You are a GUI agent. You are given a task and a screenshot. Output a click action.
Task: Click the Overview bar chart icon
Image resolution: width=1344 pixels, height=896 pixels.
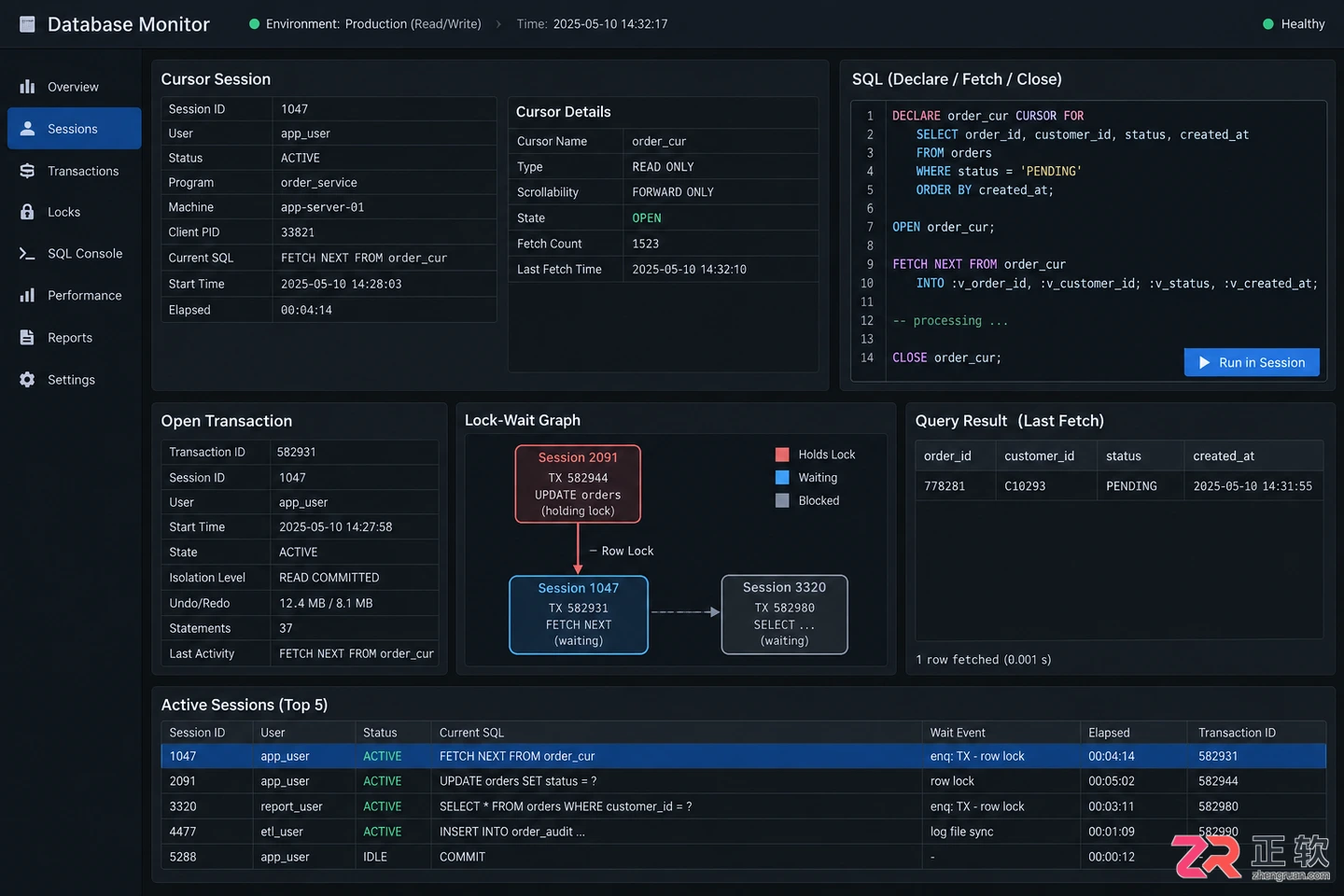point(27,87)
